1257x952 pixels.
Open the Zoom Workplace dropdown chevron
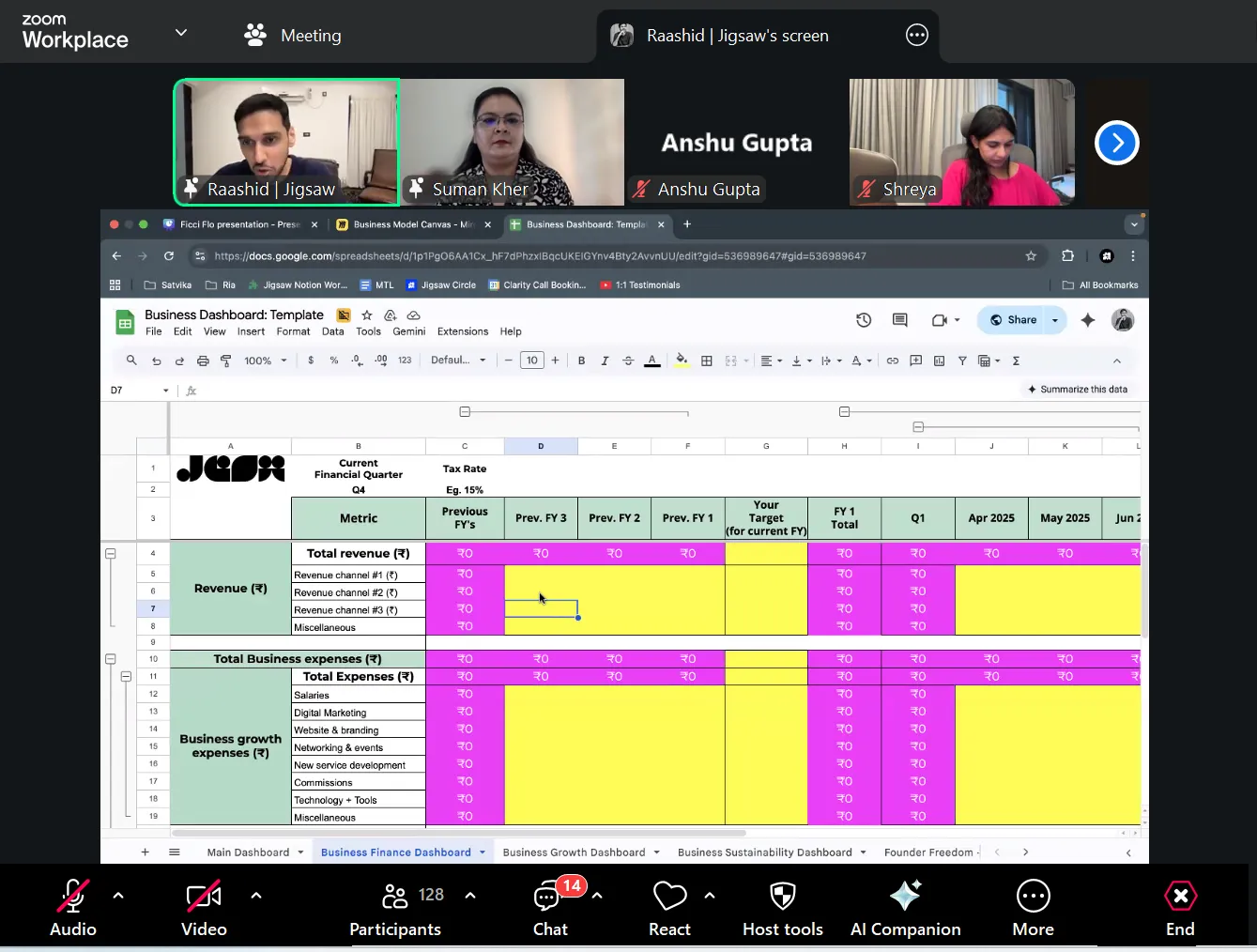181,33
